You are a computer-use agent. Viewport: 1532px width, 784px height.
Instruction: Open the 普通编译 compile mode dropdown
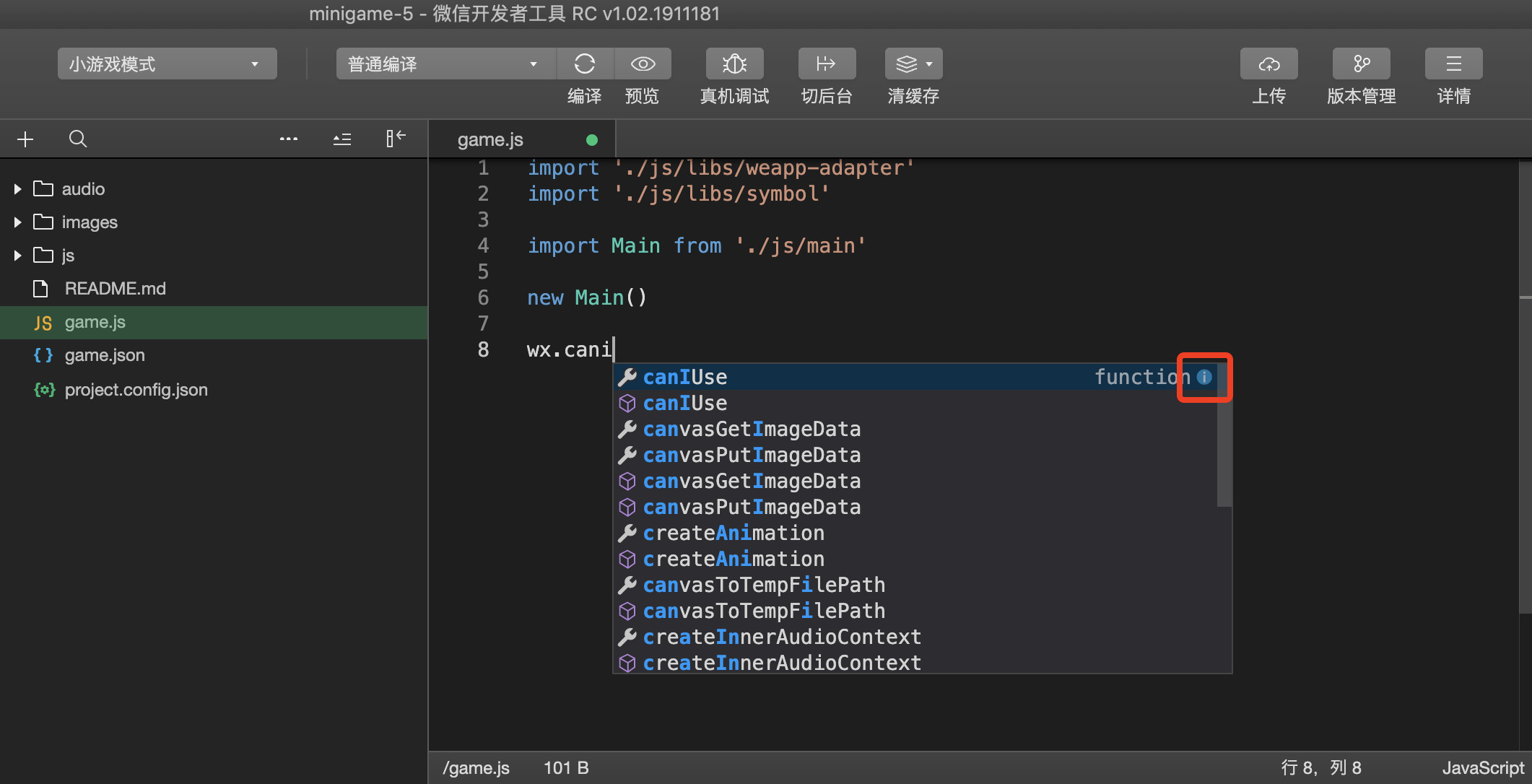[x=446, y=64]
